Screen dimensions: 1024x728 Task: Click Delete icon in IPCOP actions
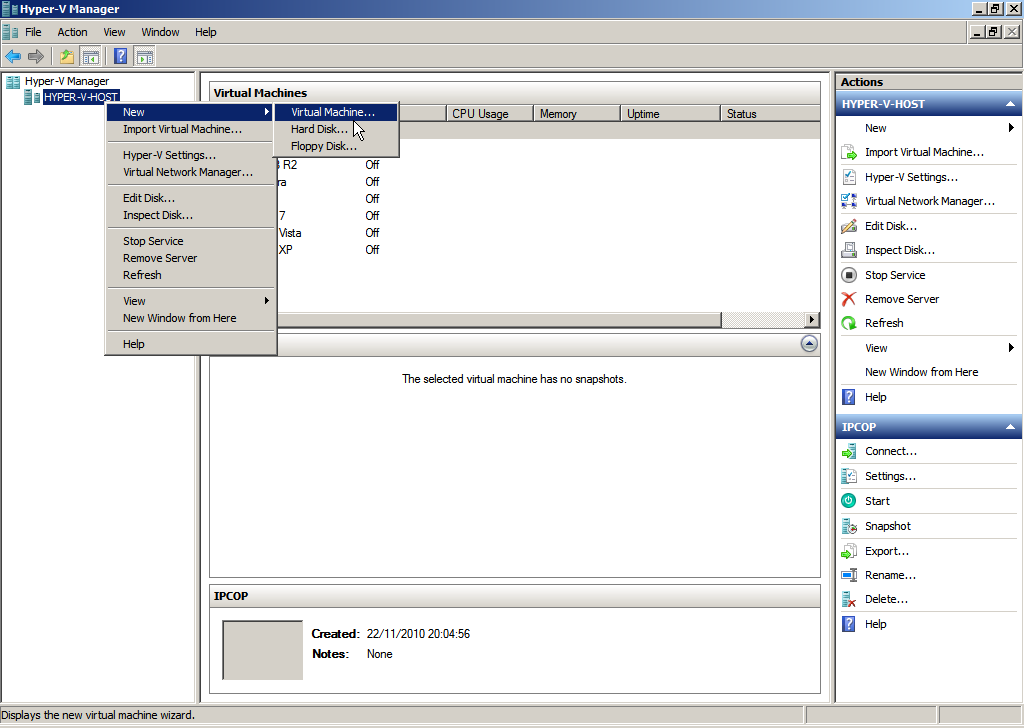(849, 599)
